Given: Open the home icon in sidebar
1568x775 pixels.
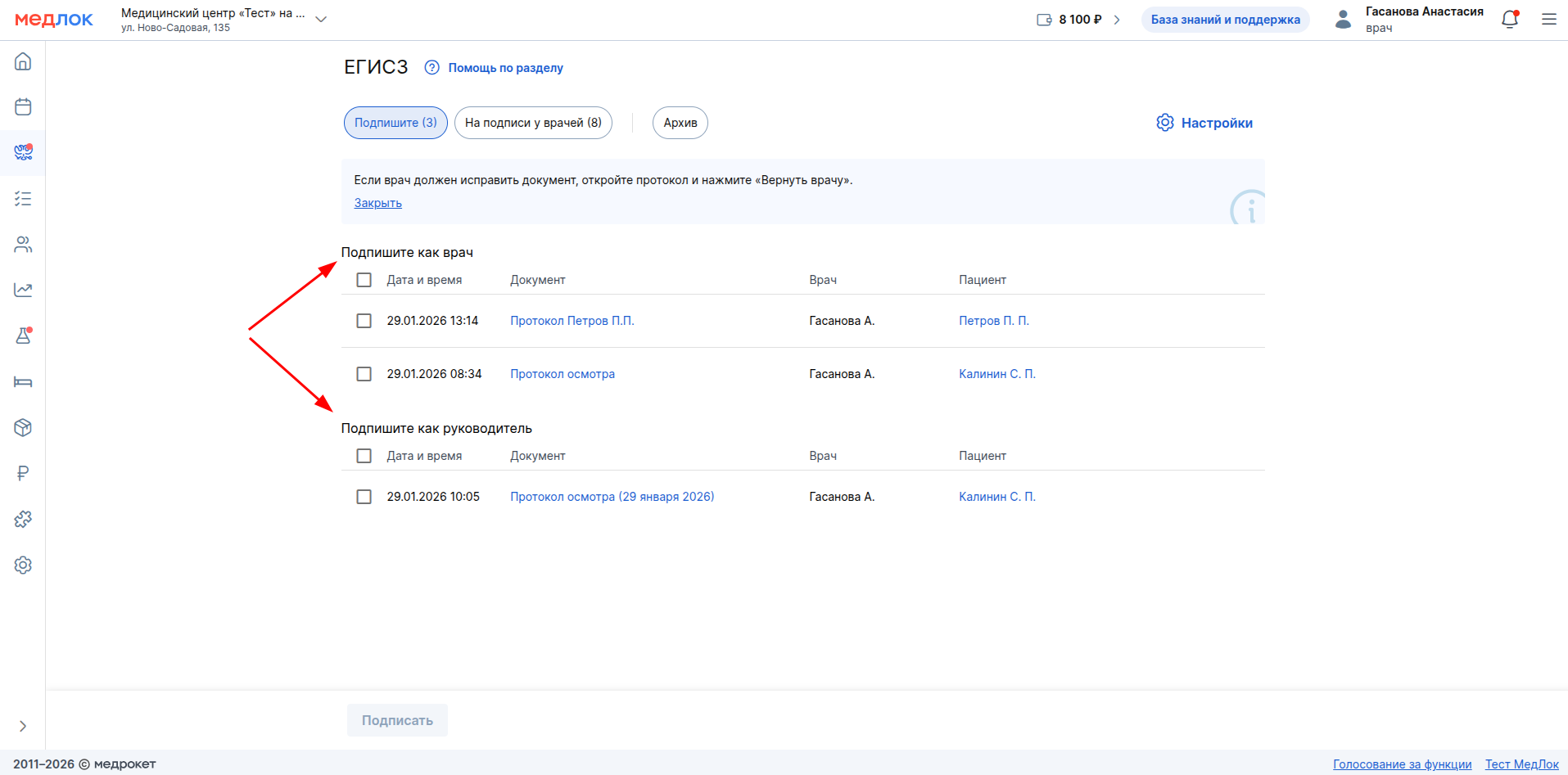Looking at the screenshot, I should point(23,61).
